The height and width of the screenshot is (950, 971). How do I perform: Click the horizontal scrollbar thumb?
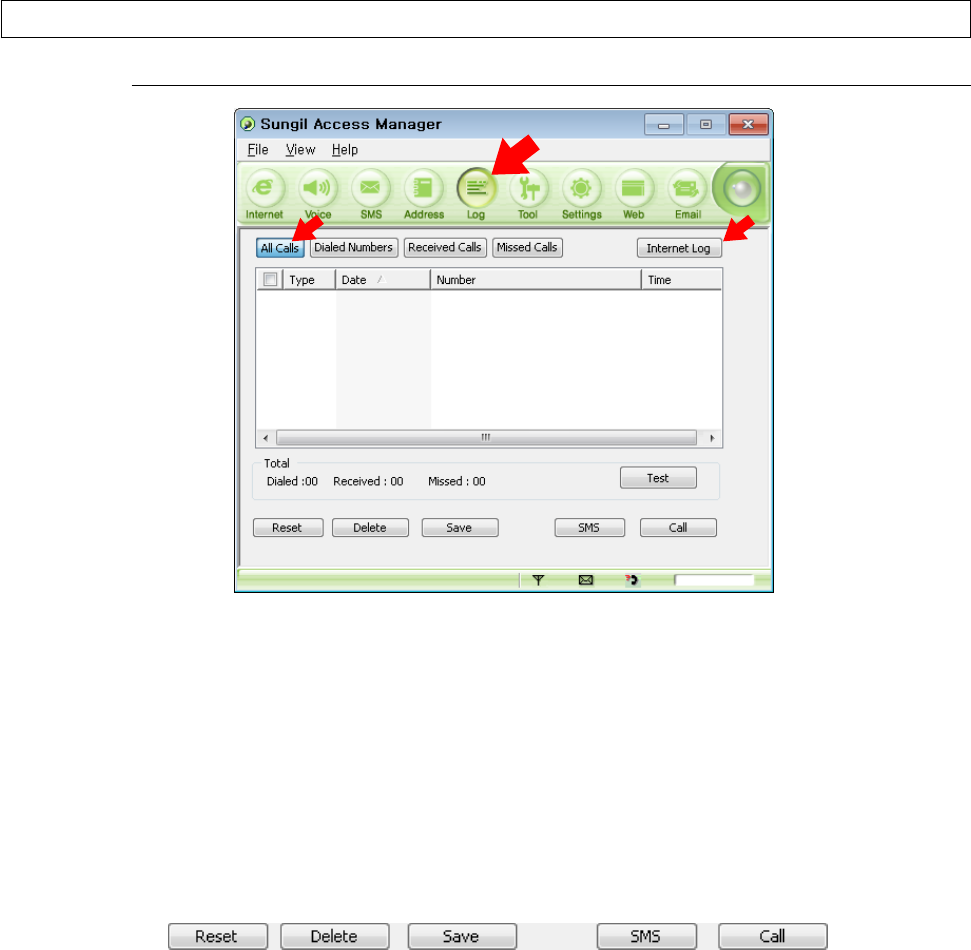coord(486,438)
